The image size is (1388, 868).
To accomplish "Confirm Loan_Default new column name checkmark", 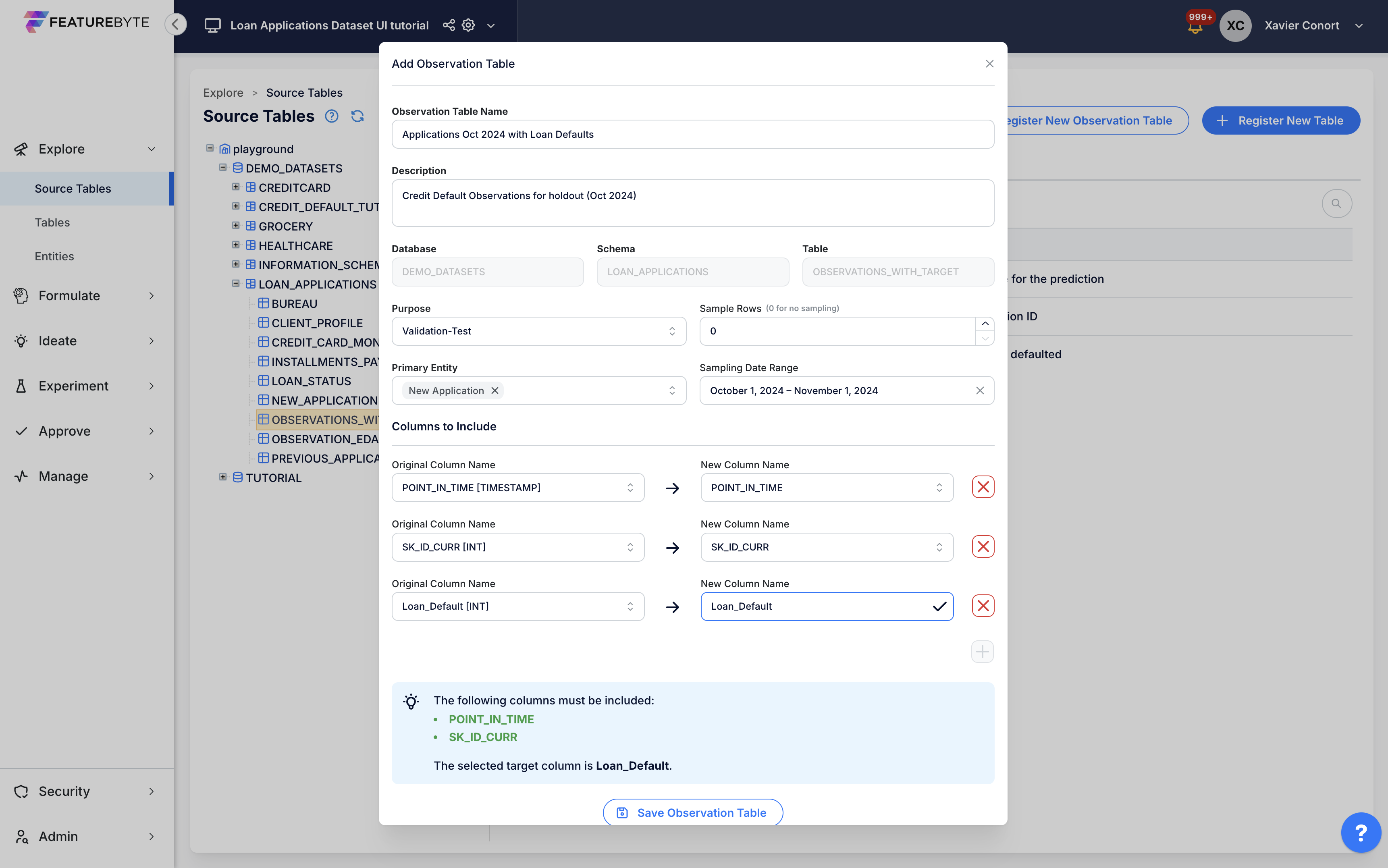I will click(939, 606).
